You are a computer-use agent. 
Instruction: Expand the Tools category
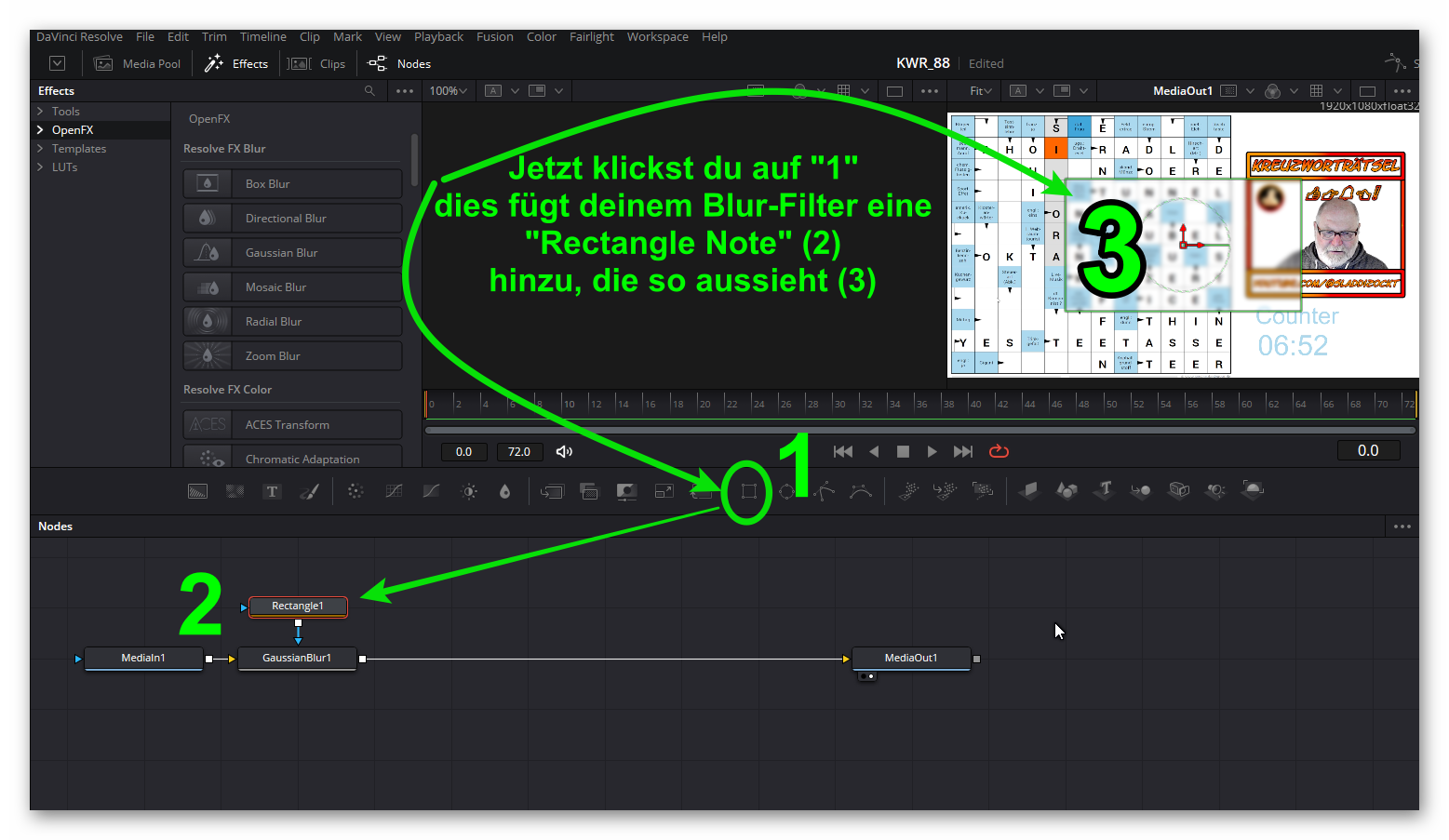click(x=40, y=112)
